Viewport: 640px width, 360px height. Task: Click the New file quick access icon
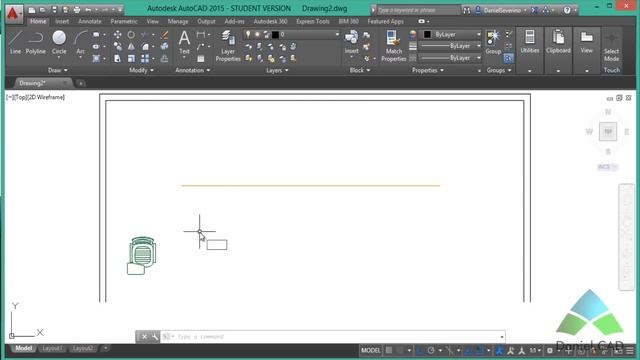pyautogui.click(x=31, y=9)
